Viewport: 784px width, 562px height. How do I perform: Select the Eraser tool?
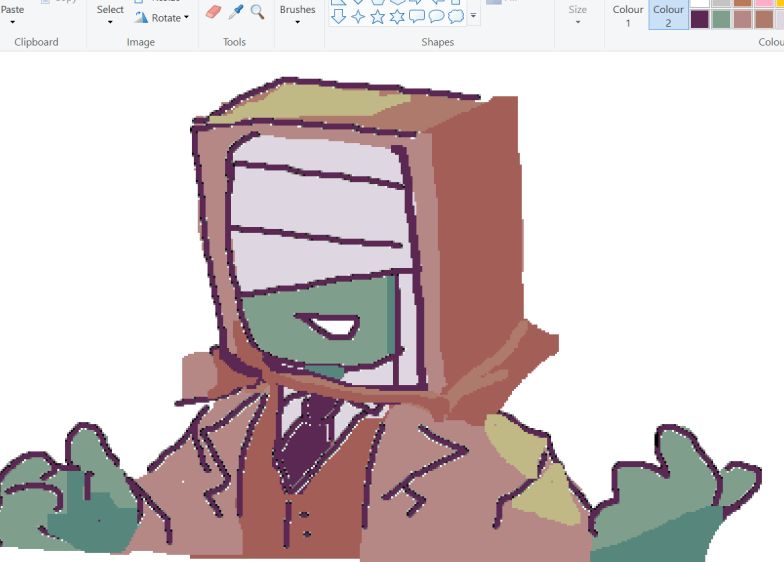214,12
